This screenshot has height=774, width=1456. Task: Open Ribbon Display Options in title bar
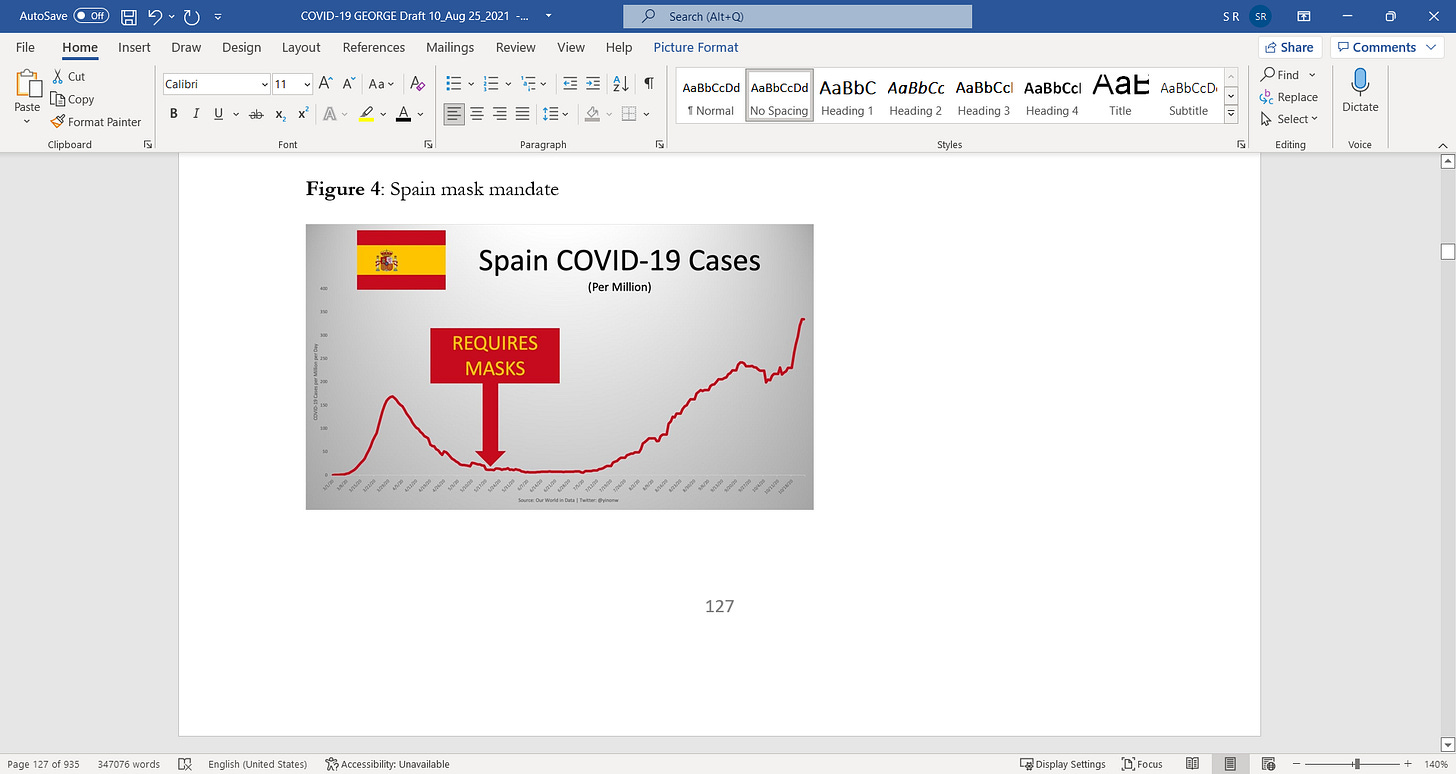[1303, 16]
